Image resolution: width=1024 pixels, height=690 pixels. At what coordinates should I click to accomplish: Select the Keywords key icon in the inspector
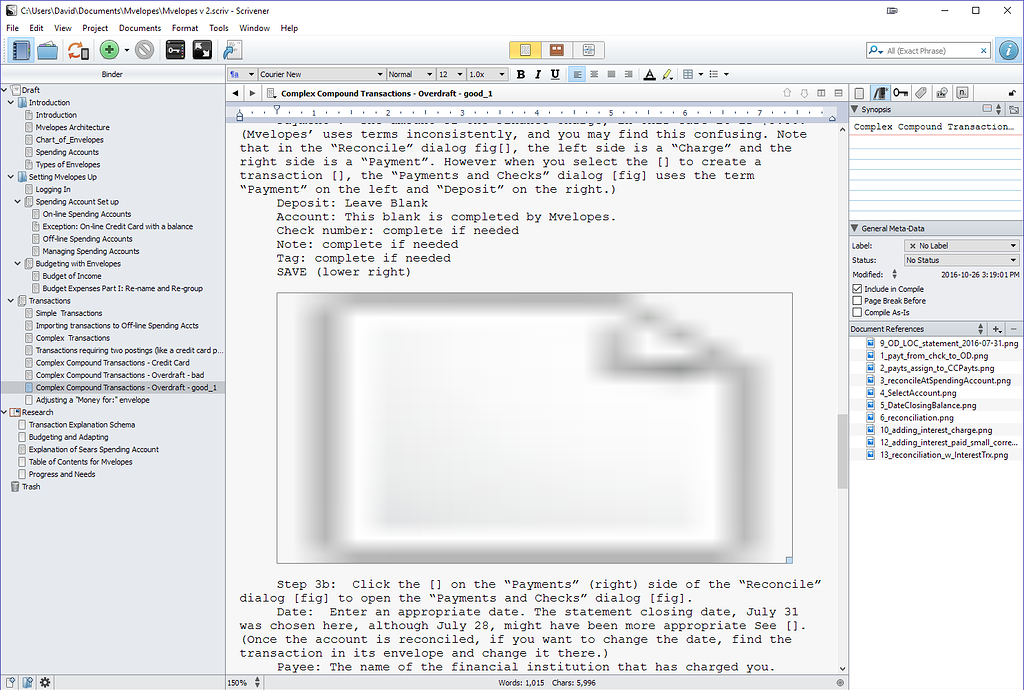[x=902, y=92]
